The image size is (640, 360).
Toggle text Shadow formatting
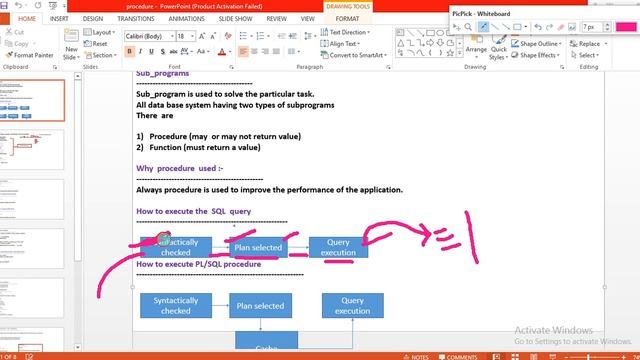pyautogui.click(x=162, y=51)
